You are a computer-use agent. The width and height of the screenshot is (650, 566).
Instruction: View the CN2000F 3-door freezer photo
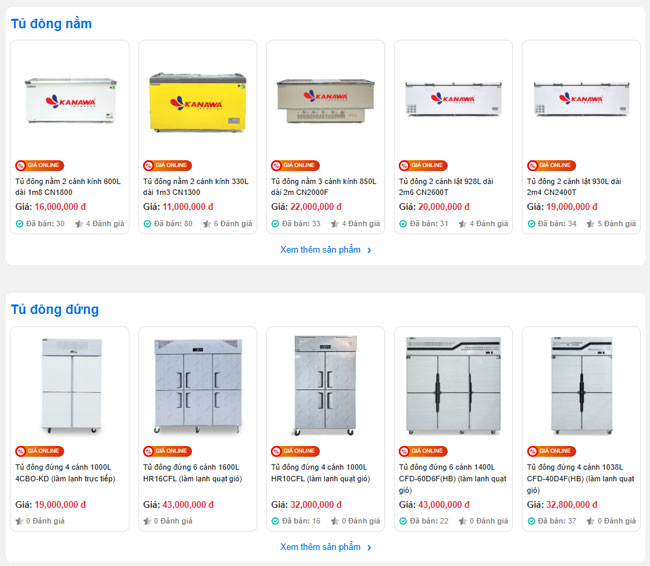point(325,98)
